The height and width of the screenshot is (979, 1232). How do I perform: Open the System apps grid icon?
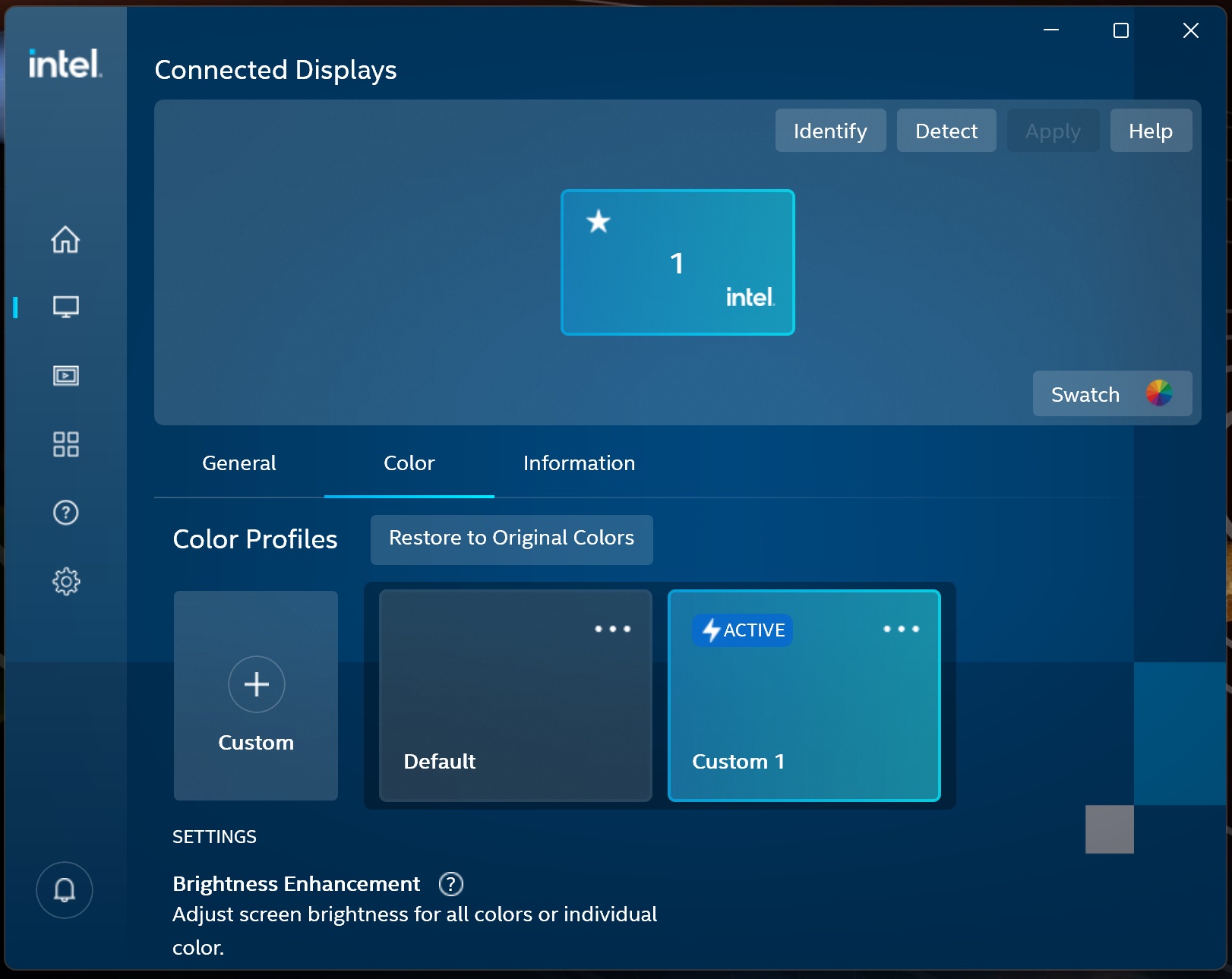(x=65, y=444)
